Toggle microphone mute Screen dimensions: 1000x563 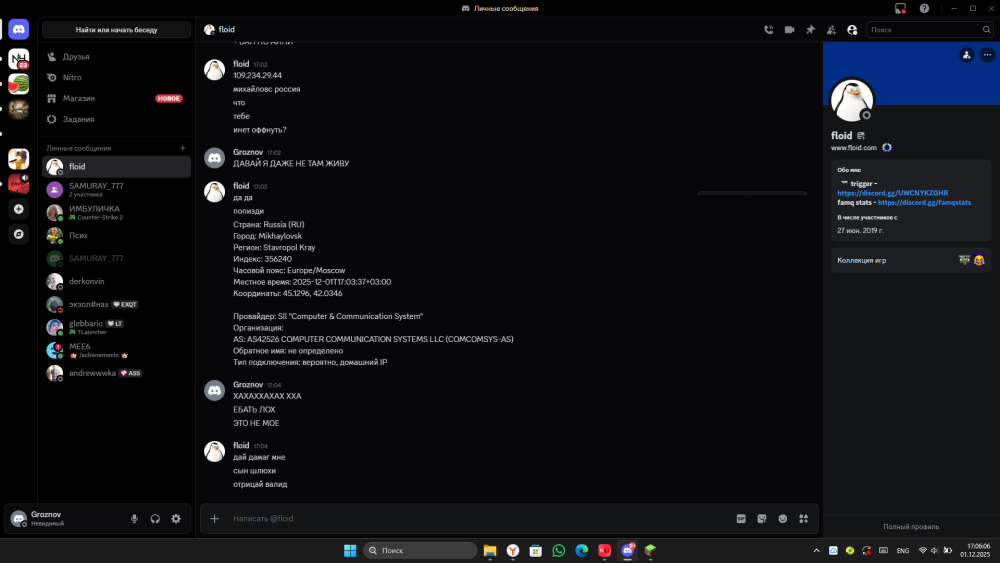(135, 519)
